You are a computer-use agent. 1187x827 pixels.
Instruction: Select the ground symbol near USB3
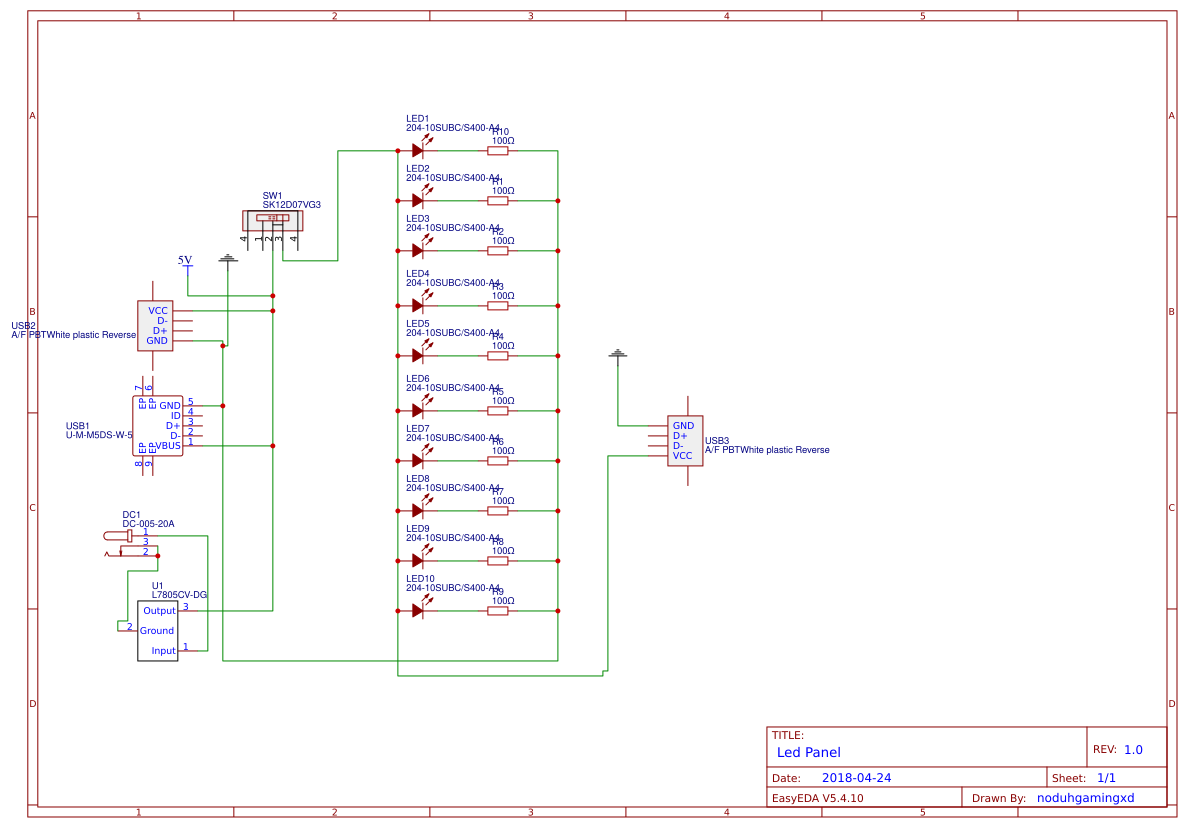point(618,355)
